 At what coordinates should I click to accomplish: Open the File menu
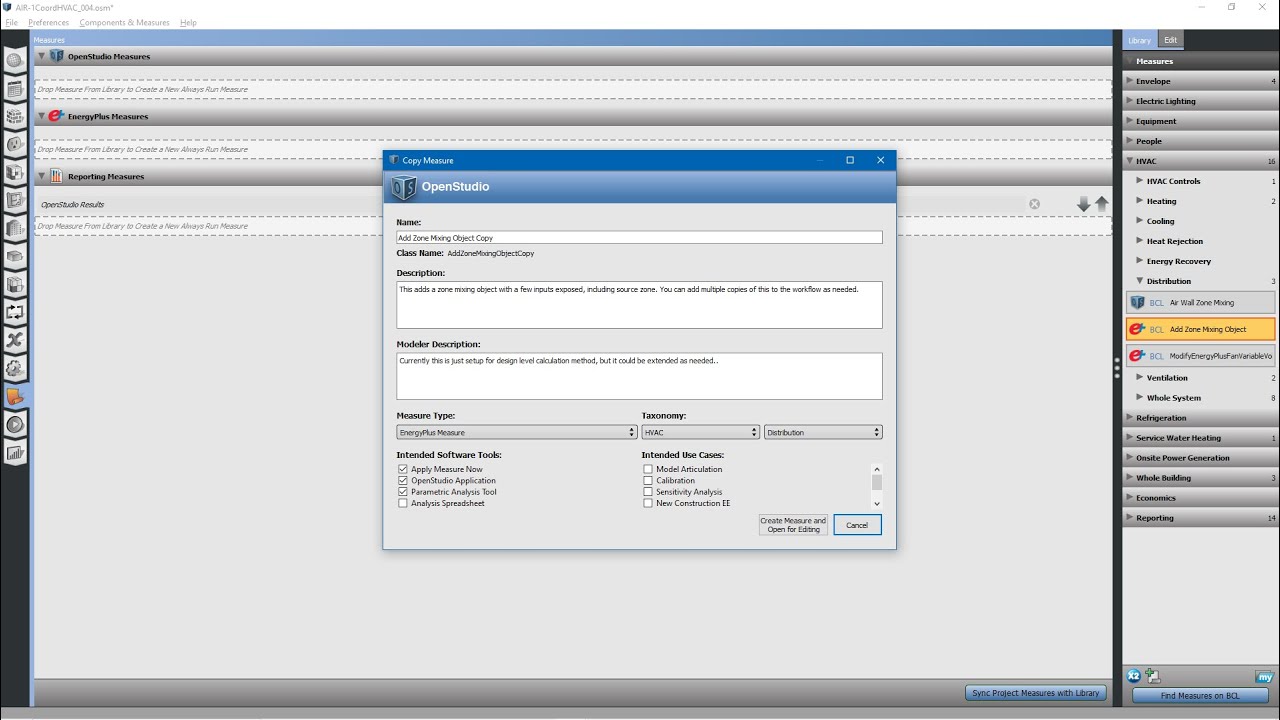[12, 22]
